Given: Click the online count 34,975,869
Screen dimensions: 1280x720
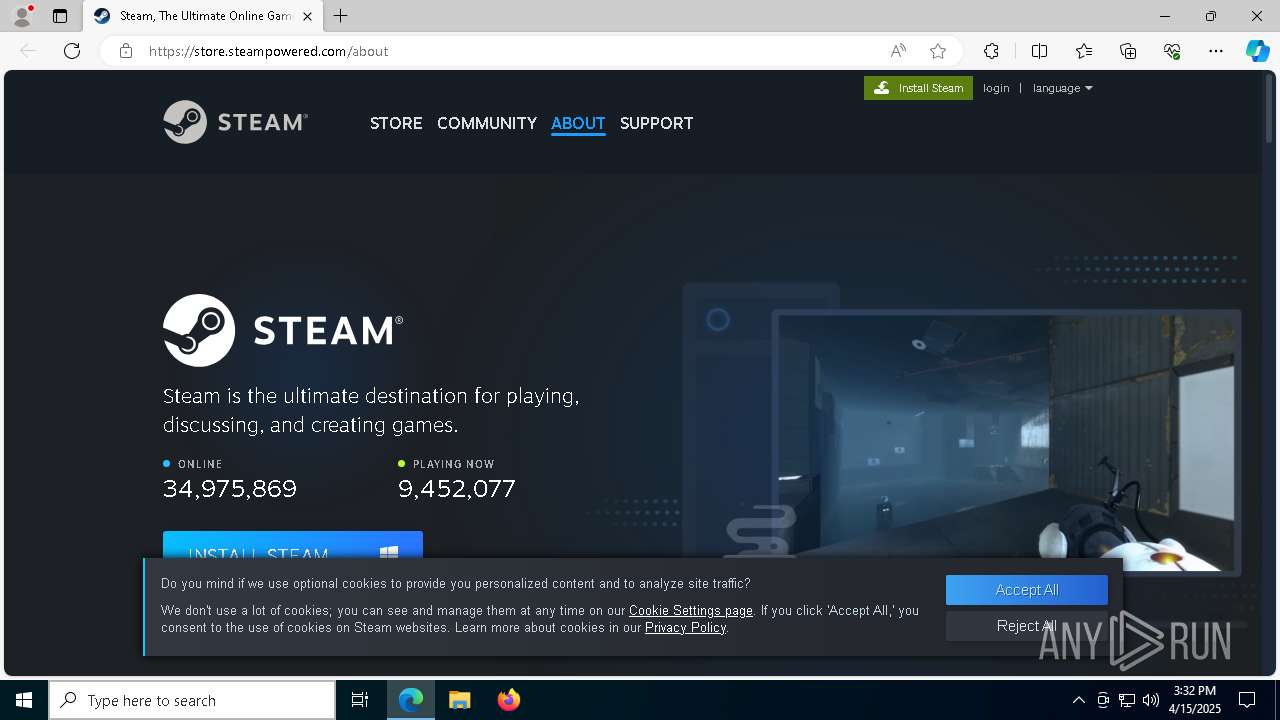Looking at the screenshot, I should click(230, 489).
